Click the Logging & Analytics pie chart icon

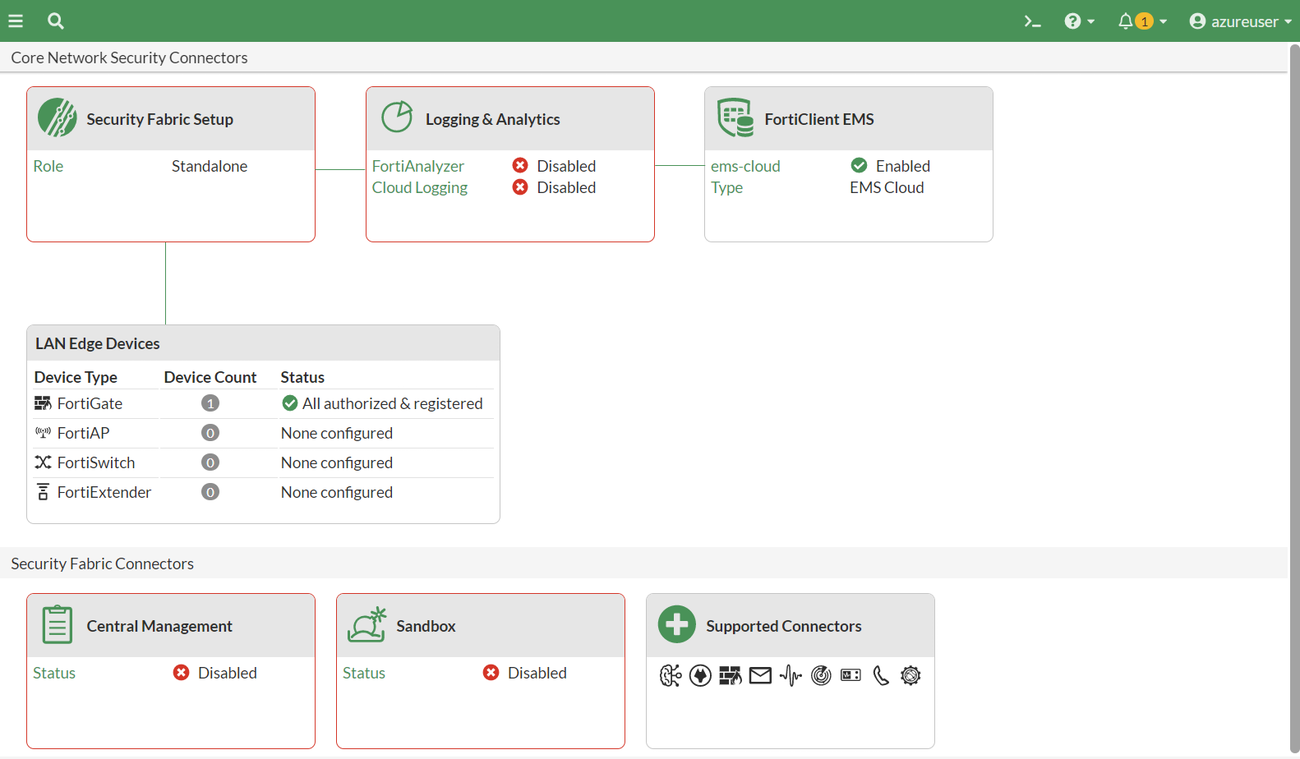pos(396,116)
